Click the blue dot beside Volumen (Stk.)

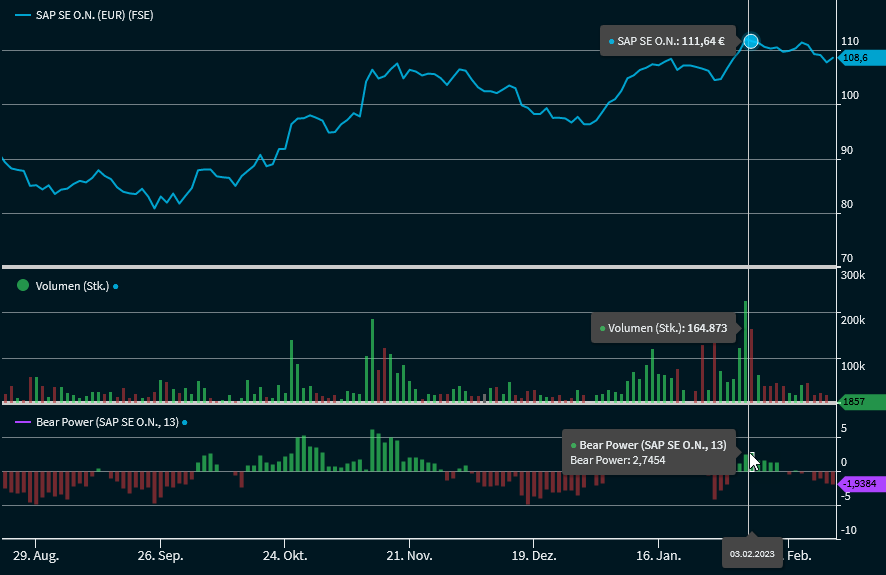(x=116, y=287)
